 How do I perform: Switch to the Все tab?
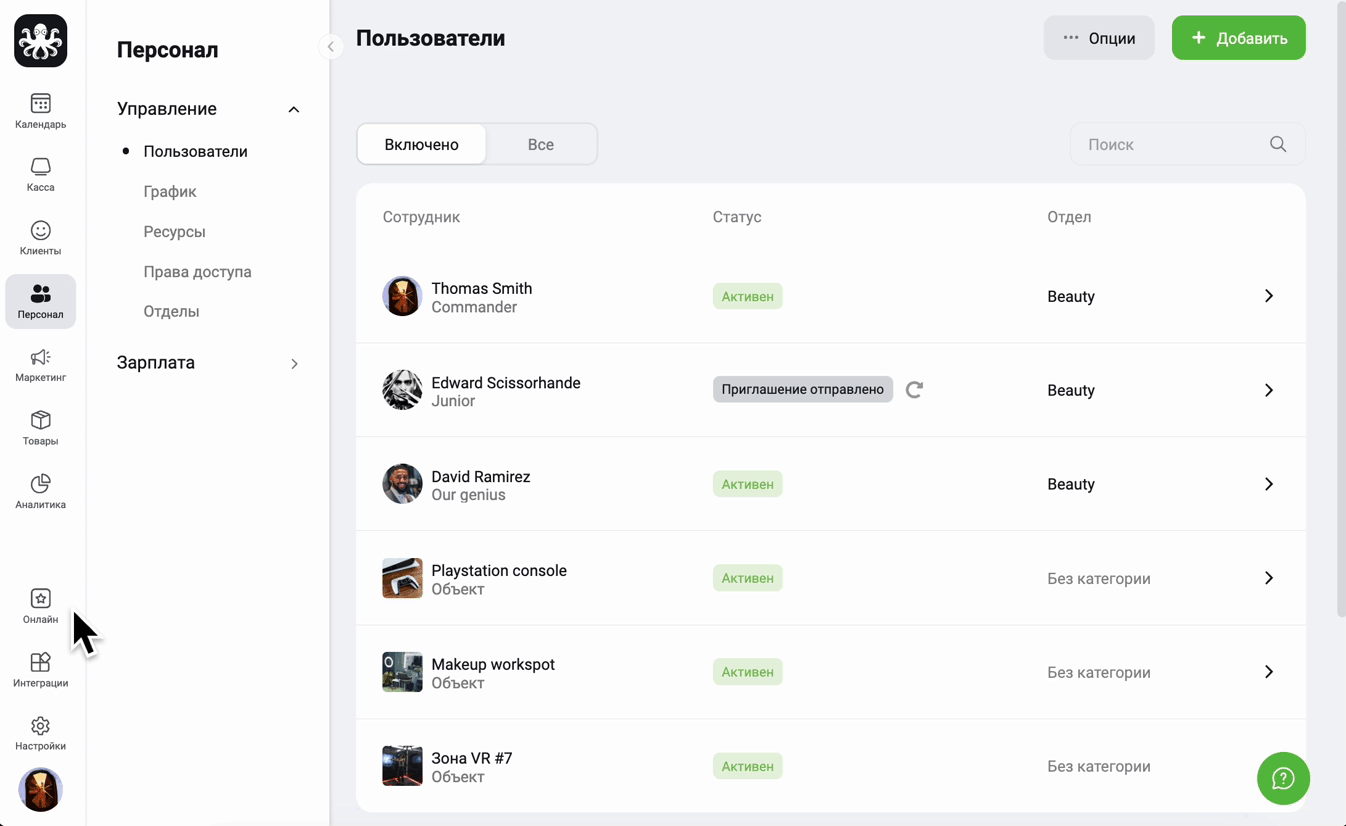click(x=541, y=144)
